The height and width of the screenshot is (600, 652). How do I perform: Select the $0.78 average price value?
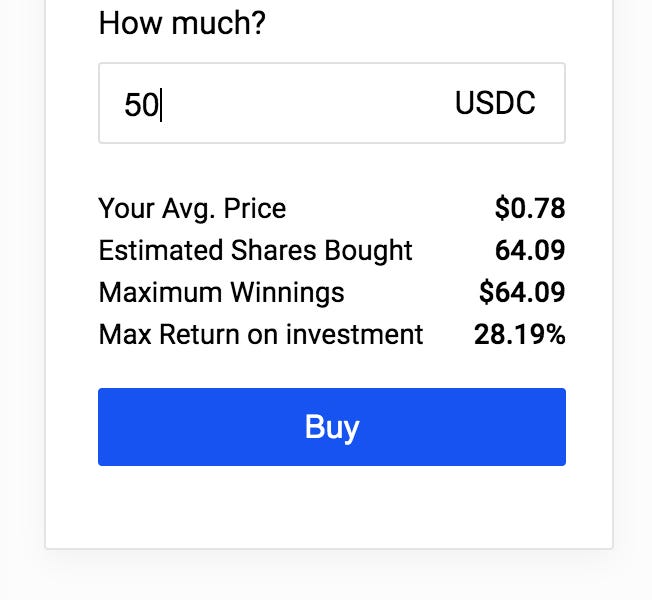pos(529,208)
